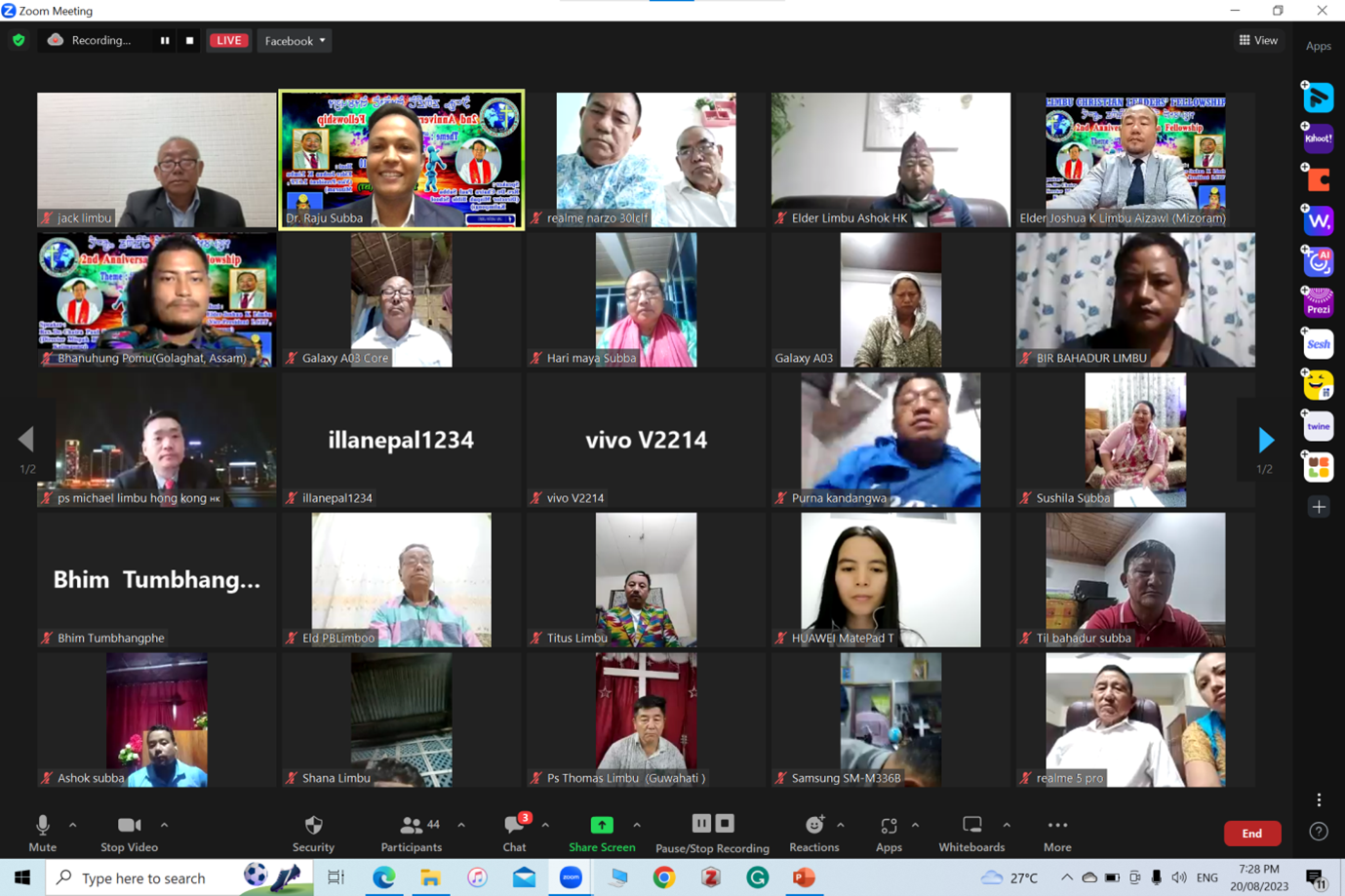The width and height of the screenshot is (1345, 896).
Task: Click the green encryption shield icon
Action: click(x=19, y=41)
